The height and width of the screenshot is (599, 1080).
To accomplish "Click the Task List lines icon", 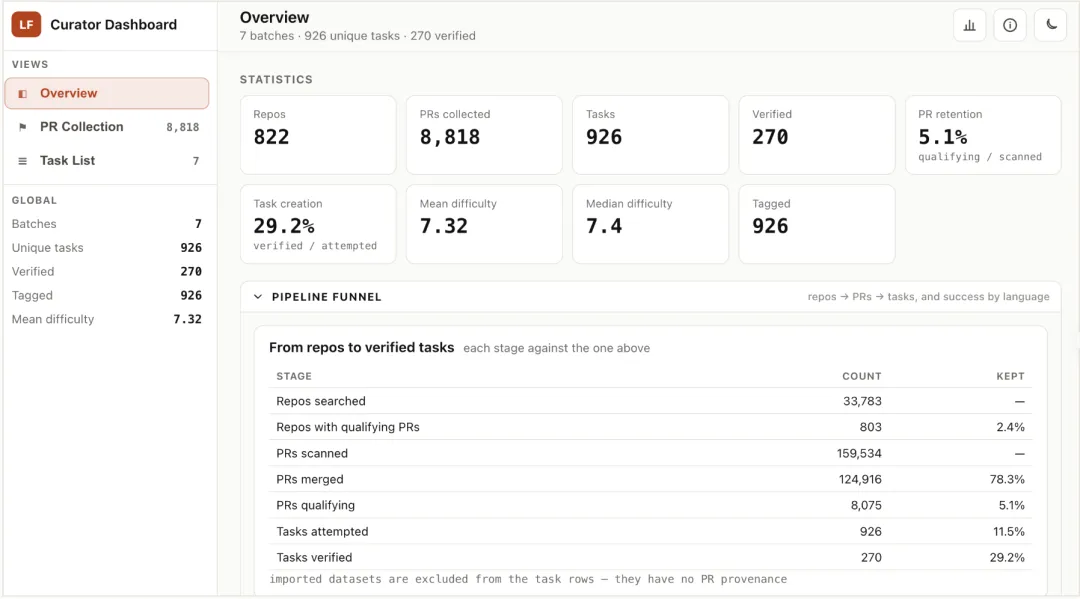I will click(23, 161).
